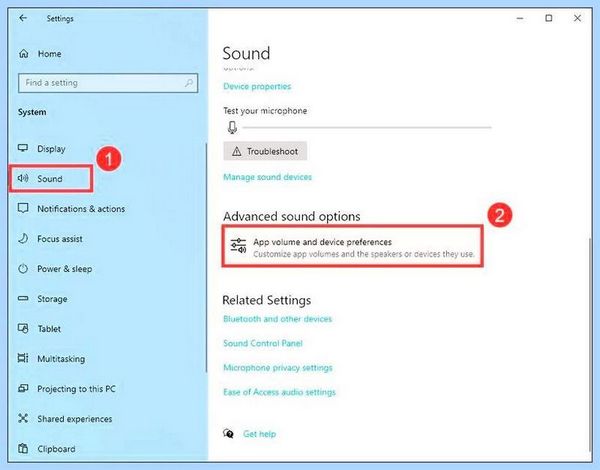The height and width of the screenshot is (470, 600).
Task: Click the mixer icon for App volume preferences
Action: point(238,245)
